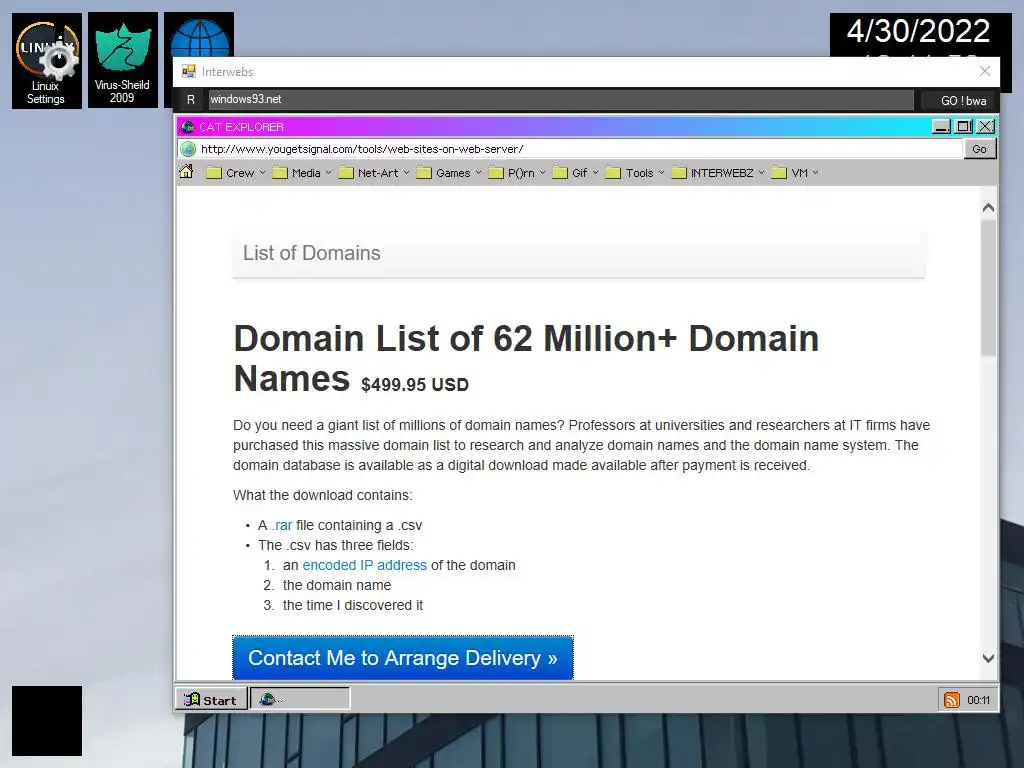Launch Virus-Sheild 2009 from the desktop
This screenshot has width=1024, height=768.
click(122, 60)
